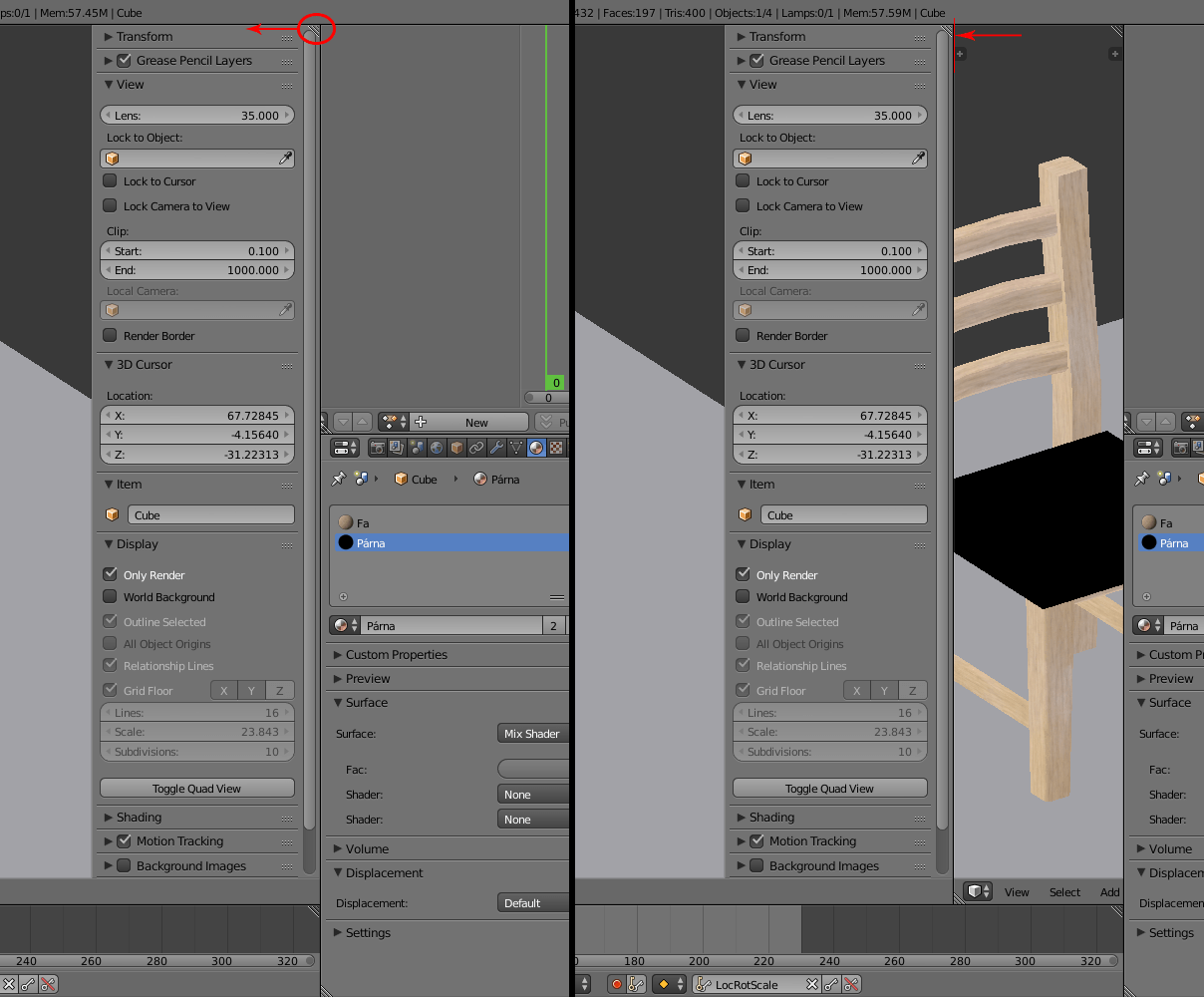Open the Modifiers wrench tab icon
1204x997 pixels.
pyautogui.click(x=496, y=448)
